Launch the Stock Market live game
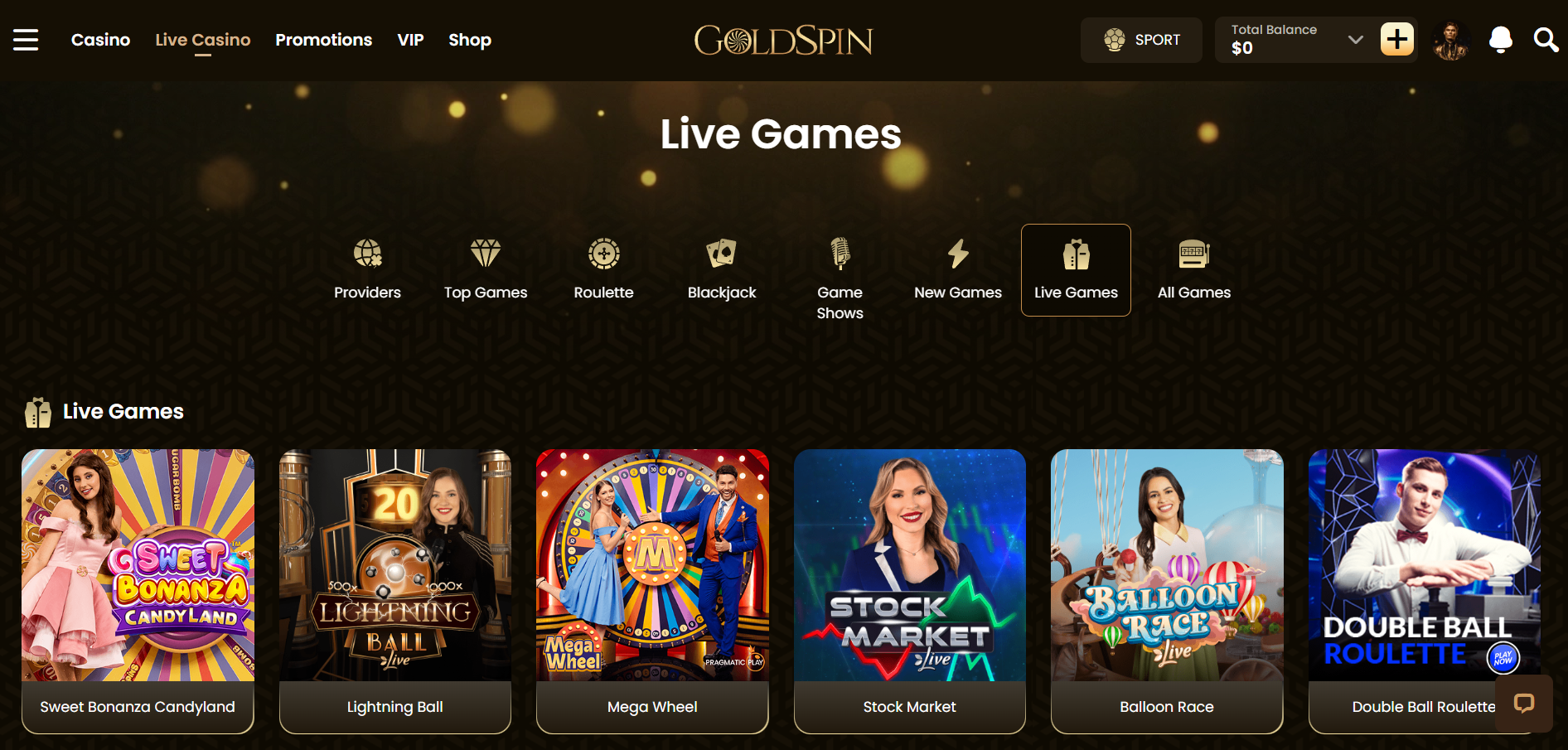Image resolution: width=1568 pixels, height=750 pixels. click(x=910, y=591)
